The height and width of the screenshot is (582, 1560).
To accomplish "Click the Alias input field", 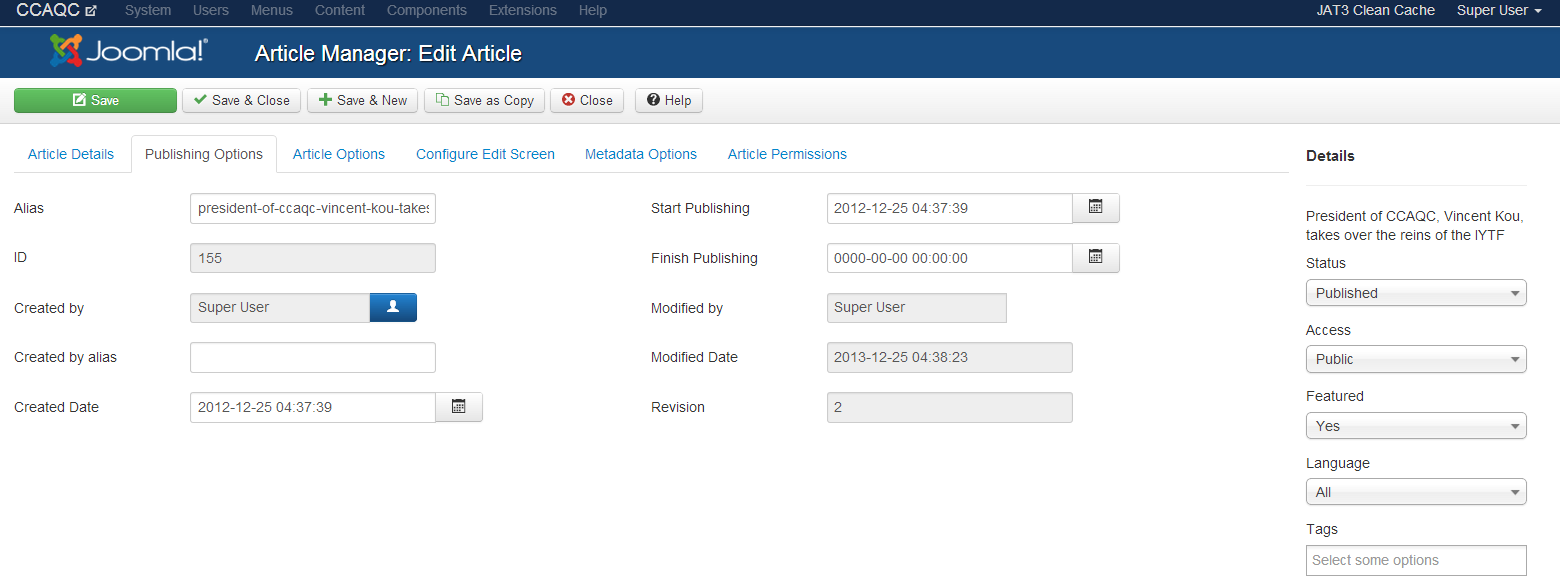I will point(313,208).
